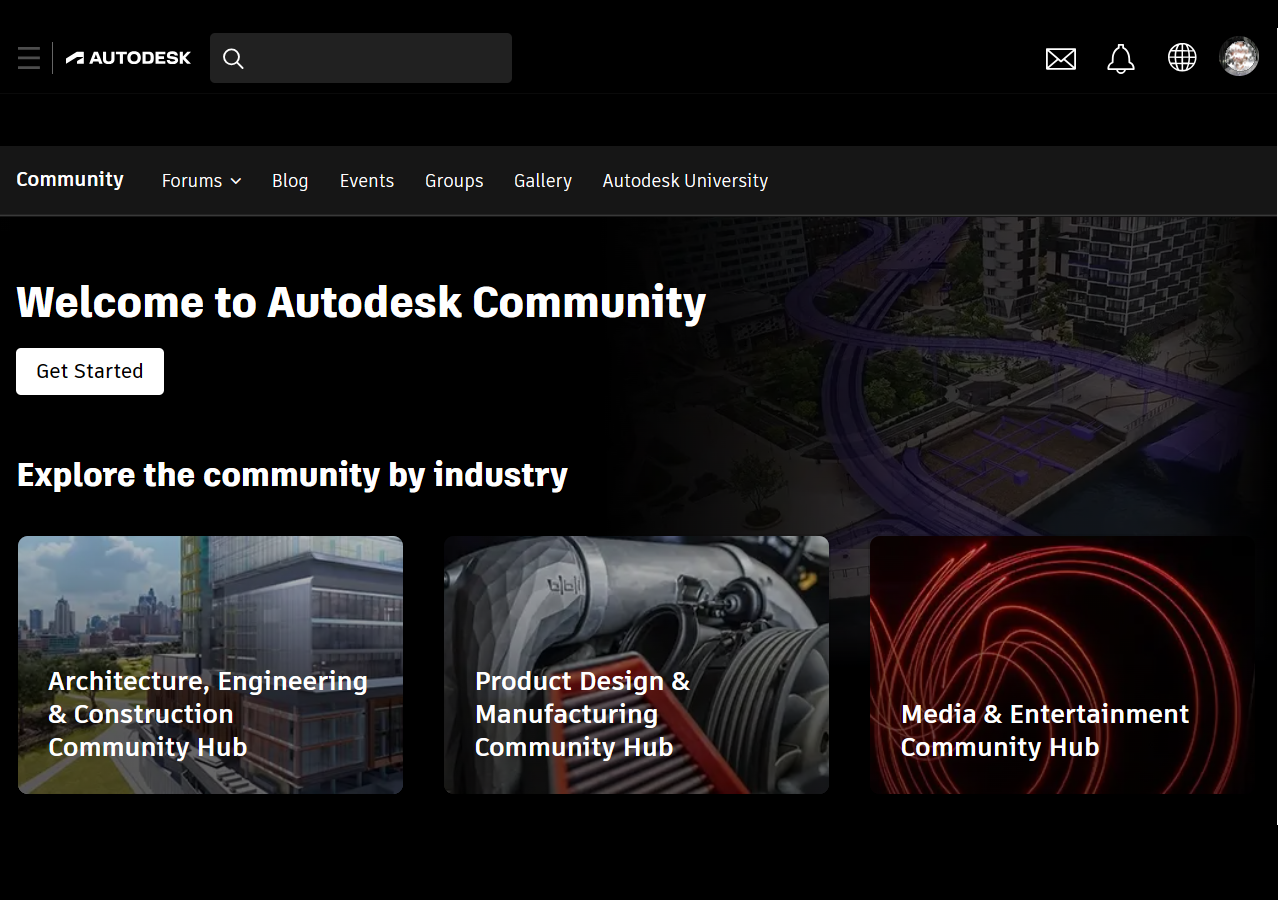Click the Autodesk logo
Screen dimensions: 1278x900
(x=128, y=58)
